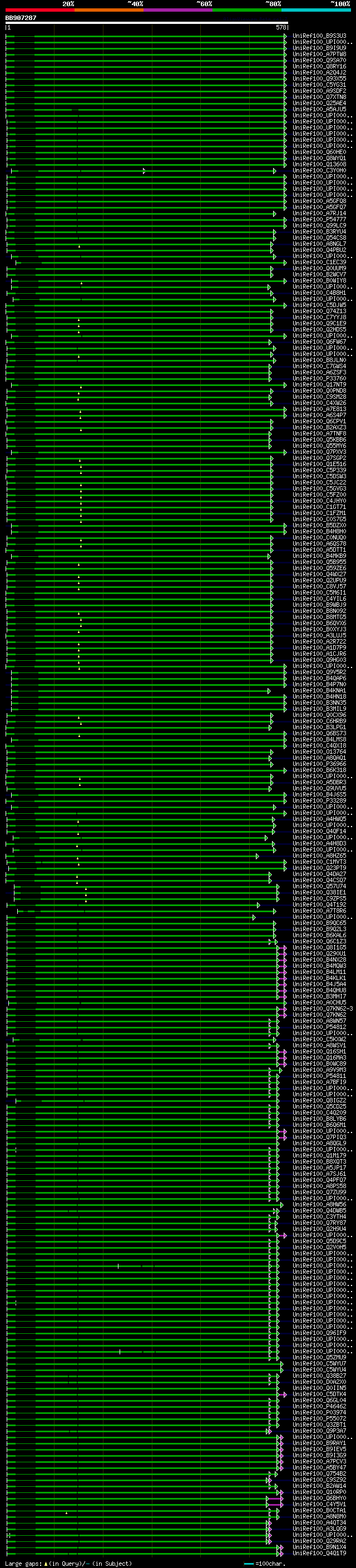Select hit UniRef100_Q38IE1

pyautogui.click(x=319, y=892)
